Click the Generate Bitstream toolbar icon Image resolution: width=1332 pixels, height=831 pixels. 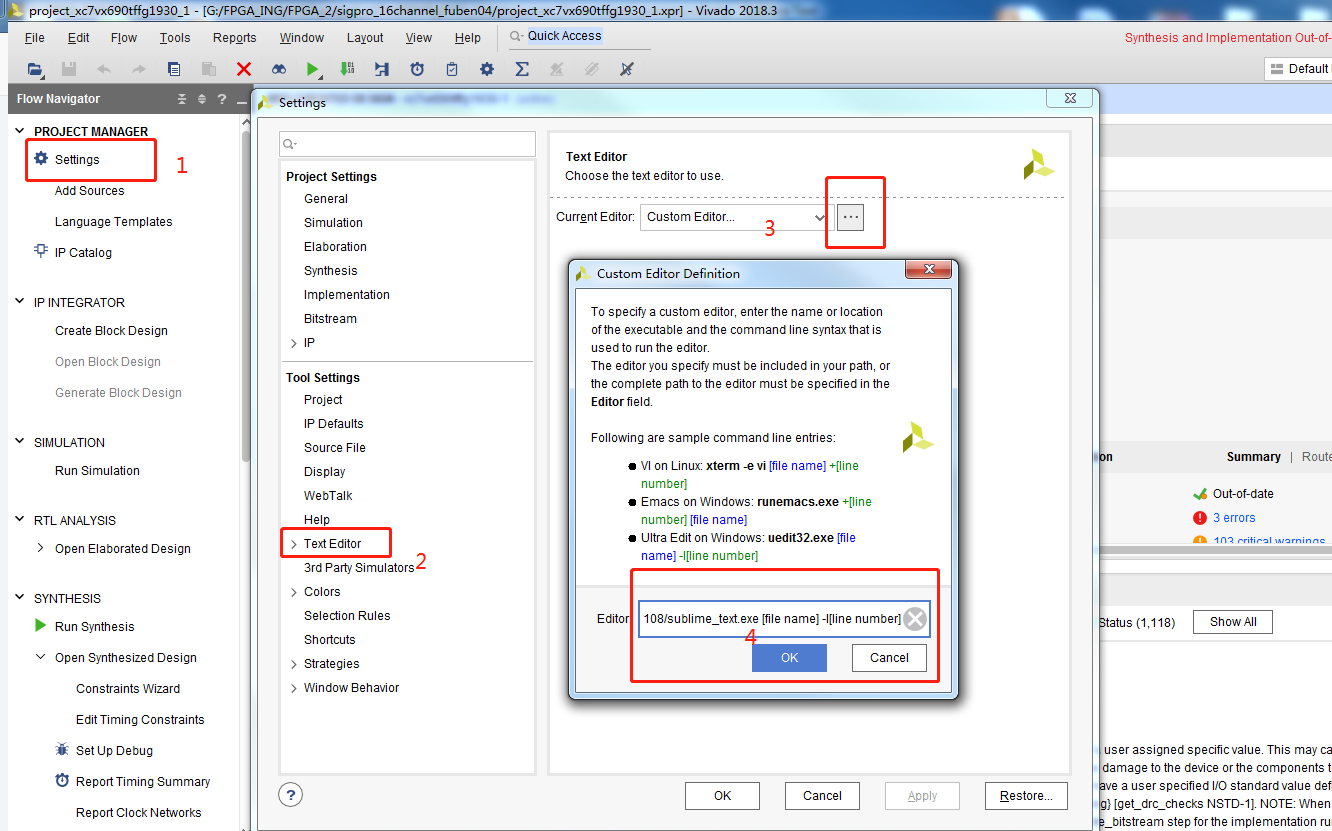coord(347,69)
